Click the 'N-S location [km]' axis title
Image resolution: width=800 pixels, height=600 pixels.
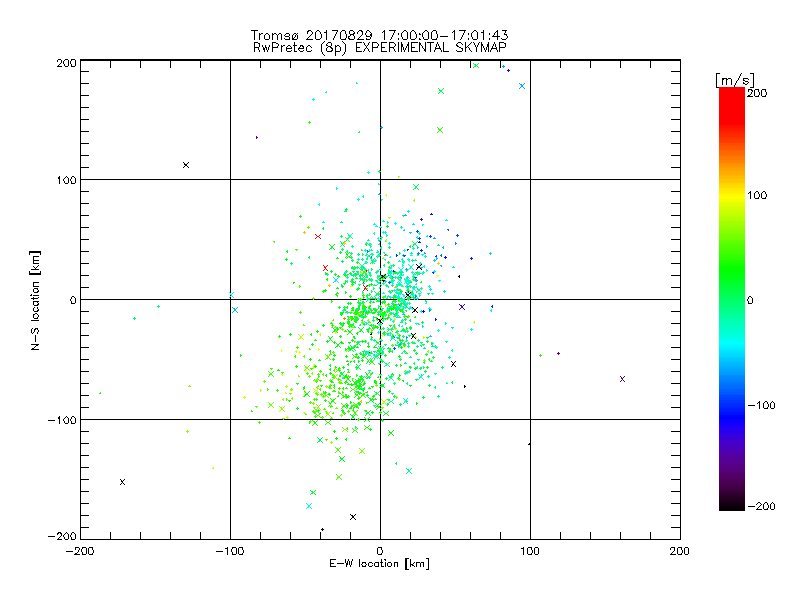coord(35,301)
